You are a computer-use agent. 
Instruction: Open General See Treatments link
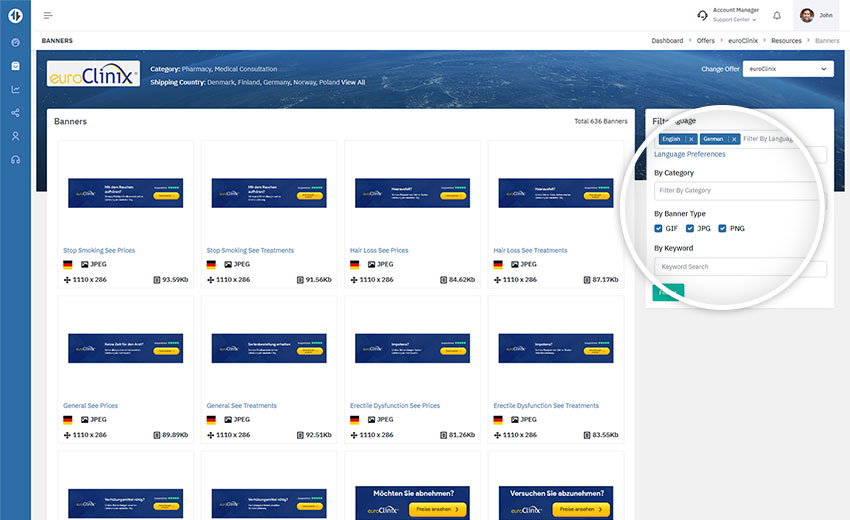point(242,406)
